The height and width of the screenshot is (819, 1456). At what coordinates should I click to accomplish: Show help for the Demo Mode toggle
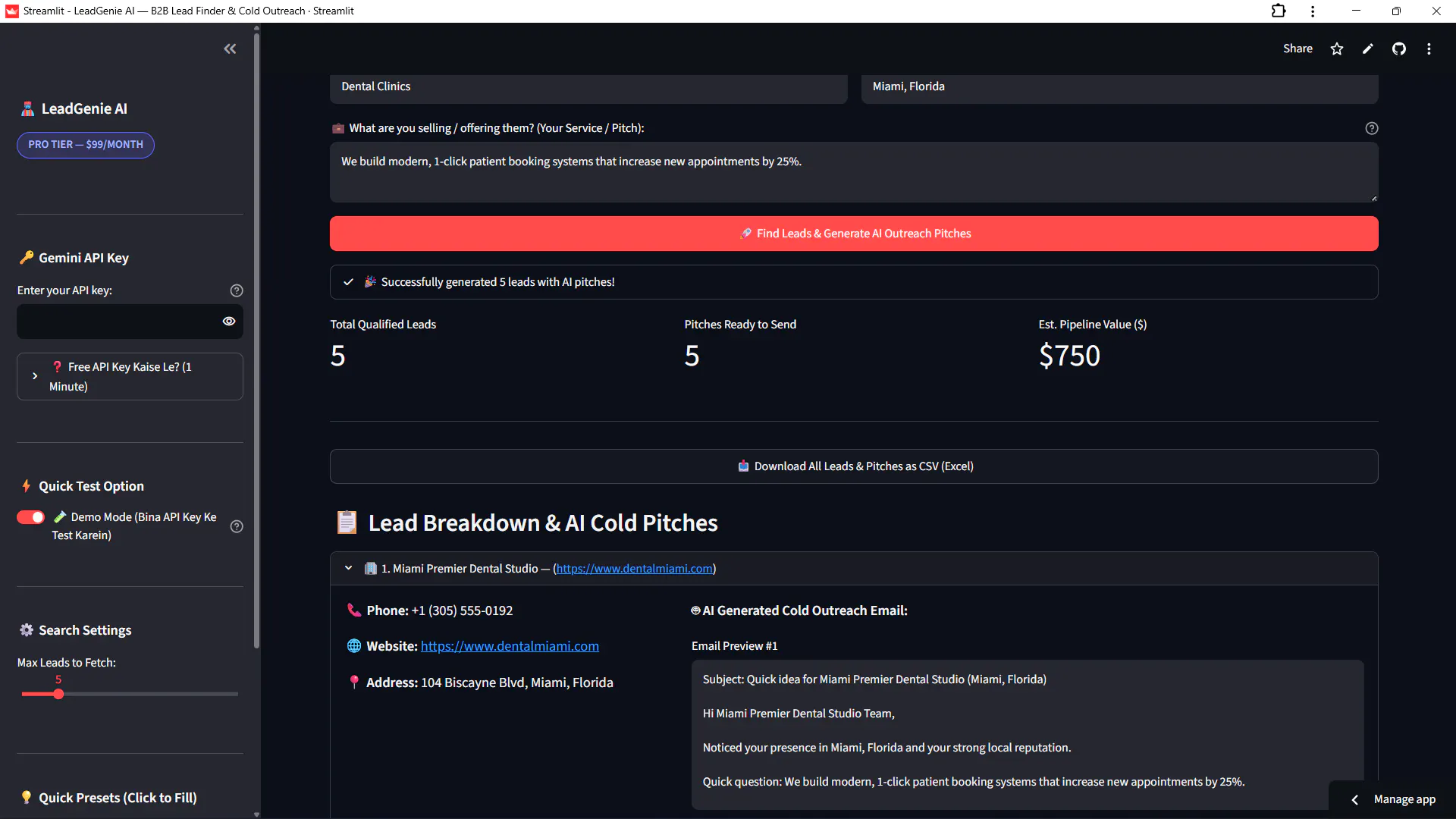pyautogui.click(x=237, y=526)
